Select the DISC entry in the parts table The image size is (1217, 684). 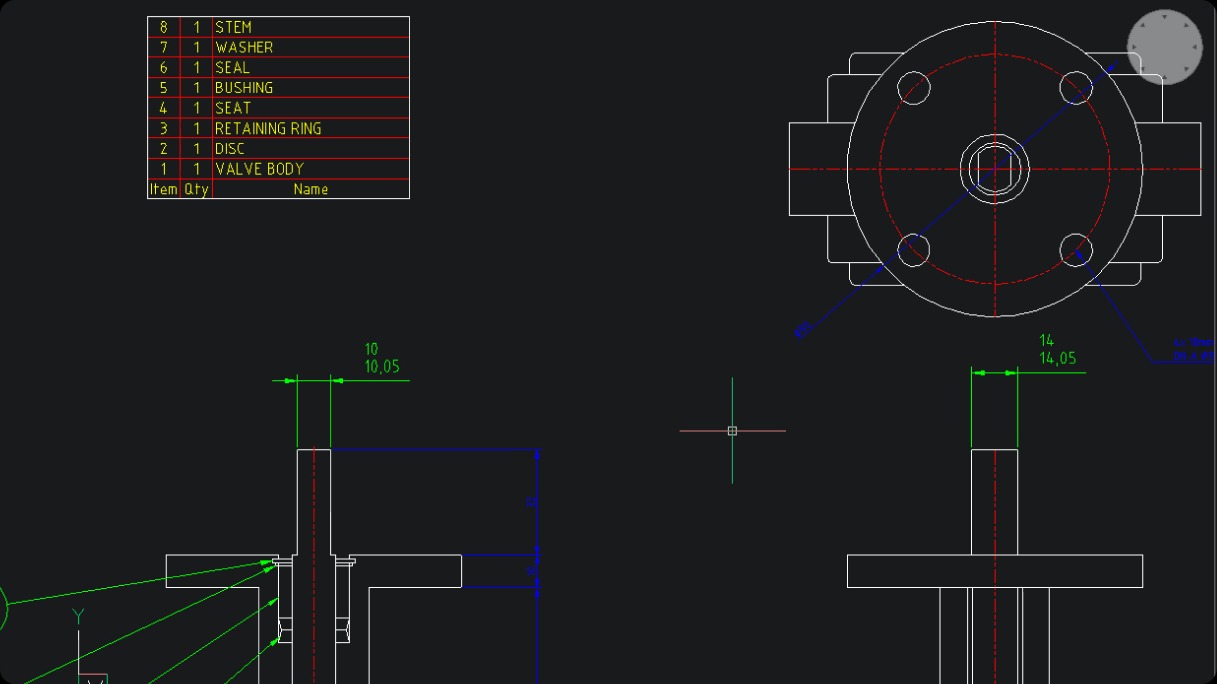(x=230, y=148)
